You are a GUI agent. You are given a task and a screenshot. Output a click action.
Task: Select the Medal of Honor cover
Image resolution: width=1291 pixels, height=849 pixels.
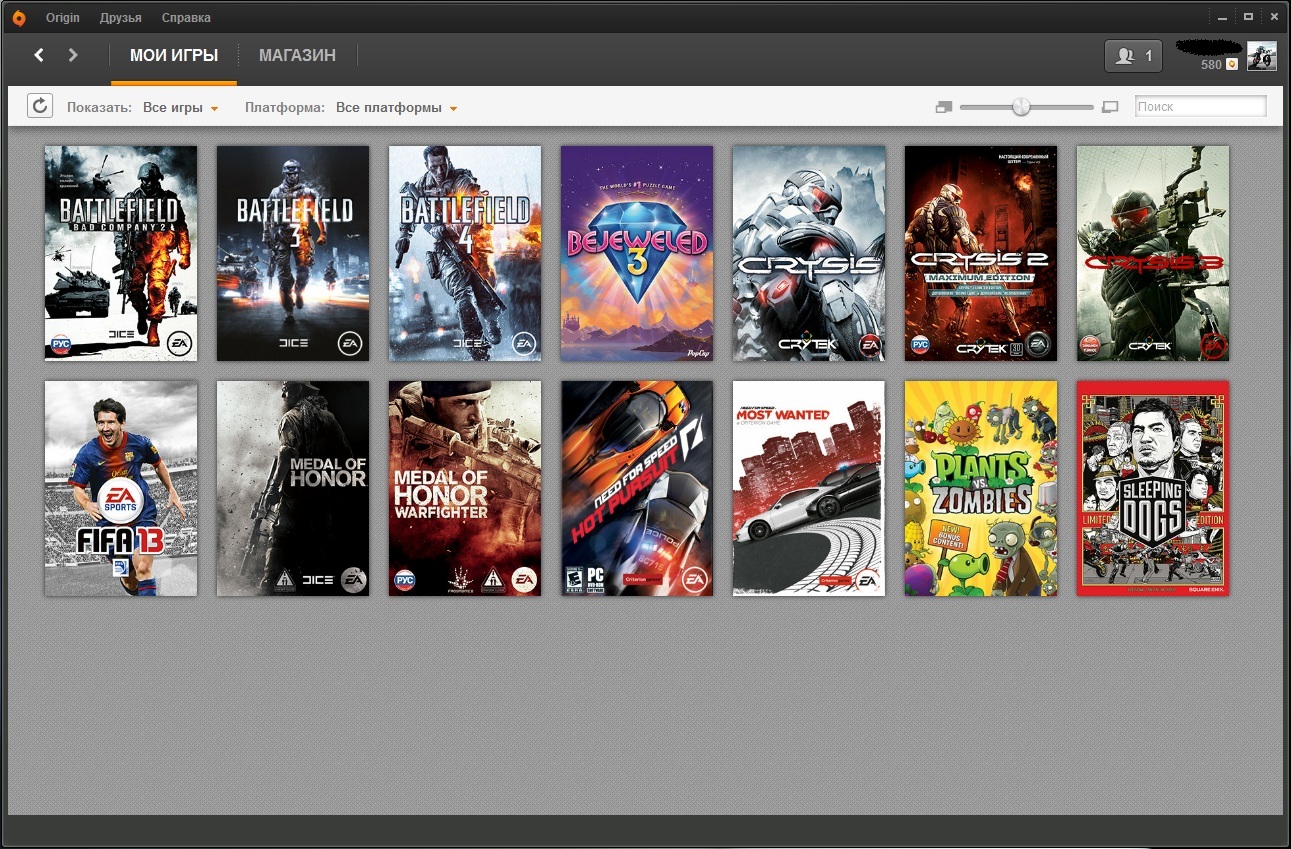(293, 488)
